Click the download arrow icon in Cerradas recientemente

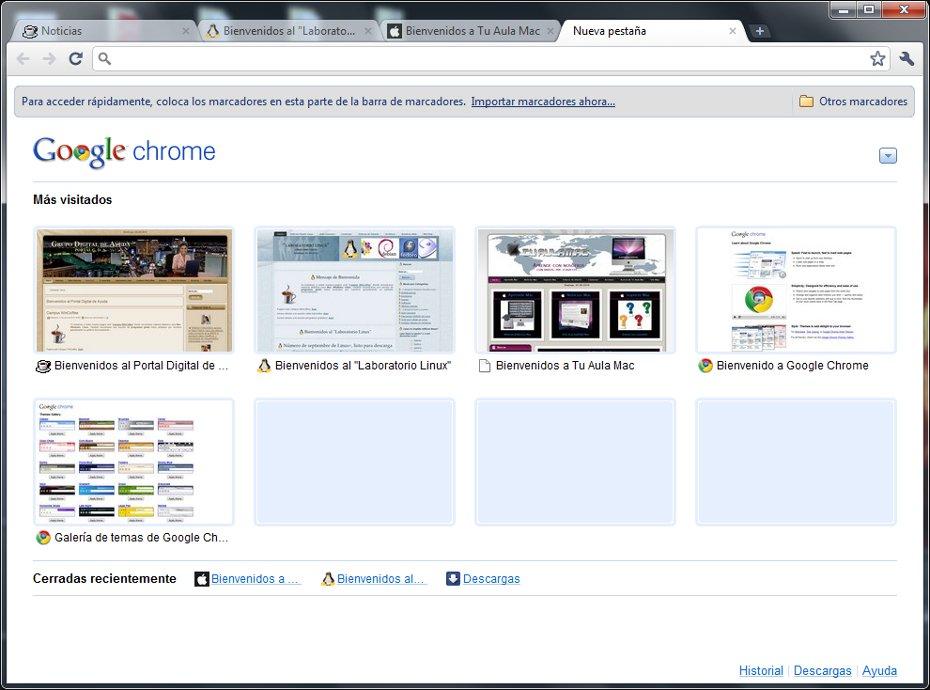point(453,578)
